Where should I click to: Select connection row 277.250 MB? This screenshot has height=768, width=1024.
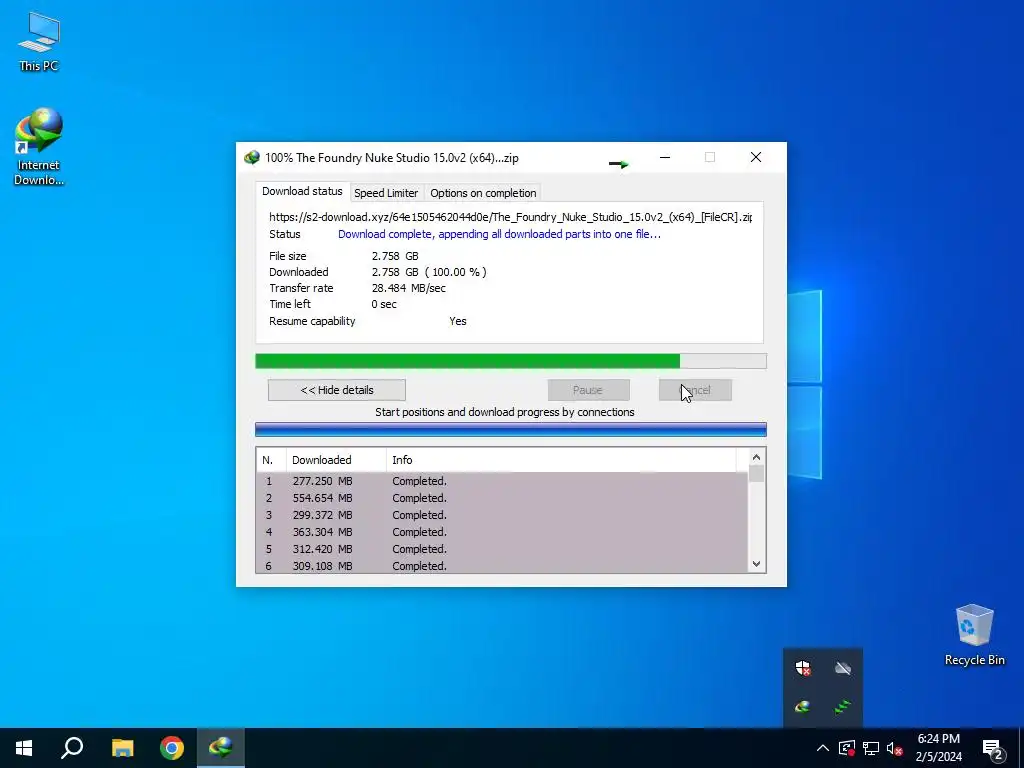coord(502,481)
